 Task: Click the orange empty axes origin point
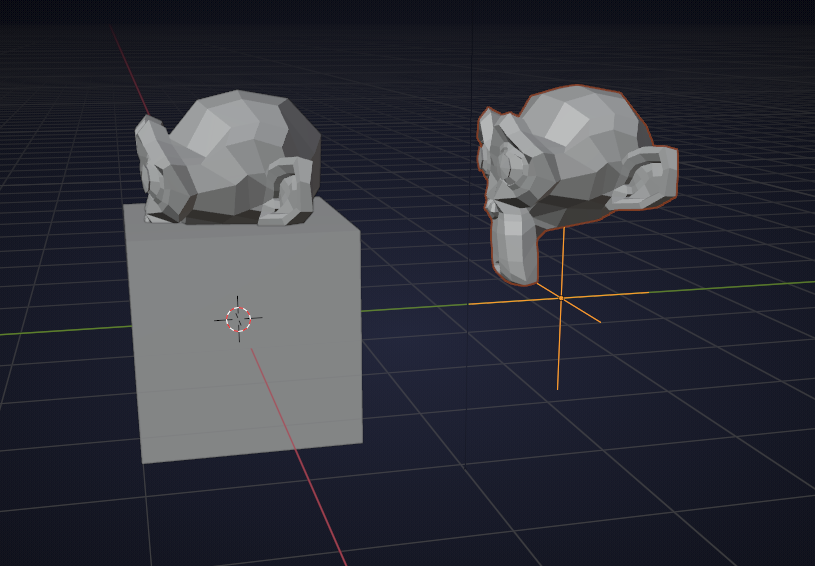pos(561,298)
